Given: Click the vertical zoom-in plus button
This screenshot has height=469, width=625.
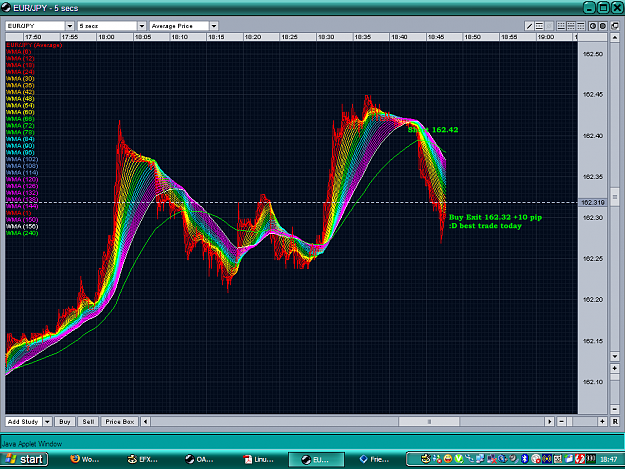Looking at the screenshot, I should [615, 368].
